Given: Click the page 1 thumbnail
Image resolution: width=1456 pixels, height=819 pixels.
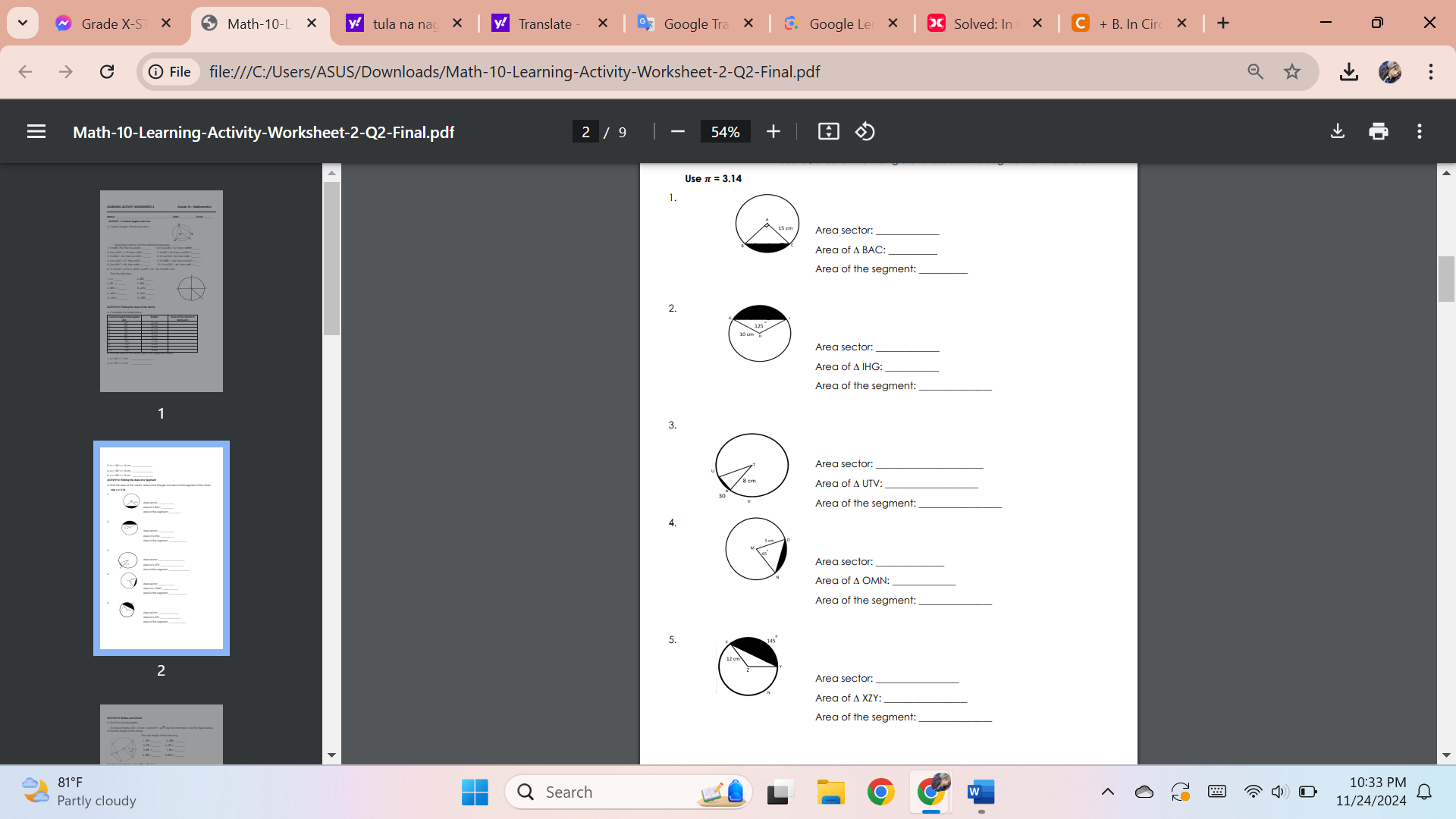Looking at the screenshot, I should click(161, 290).
